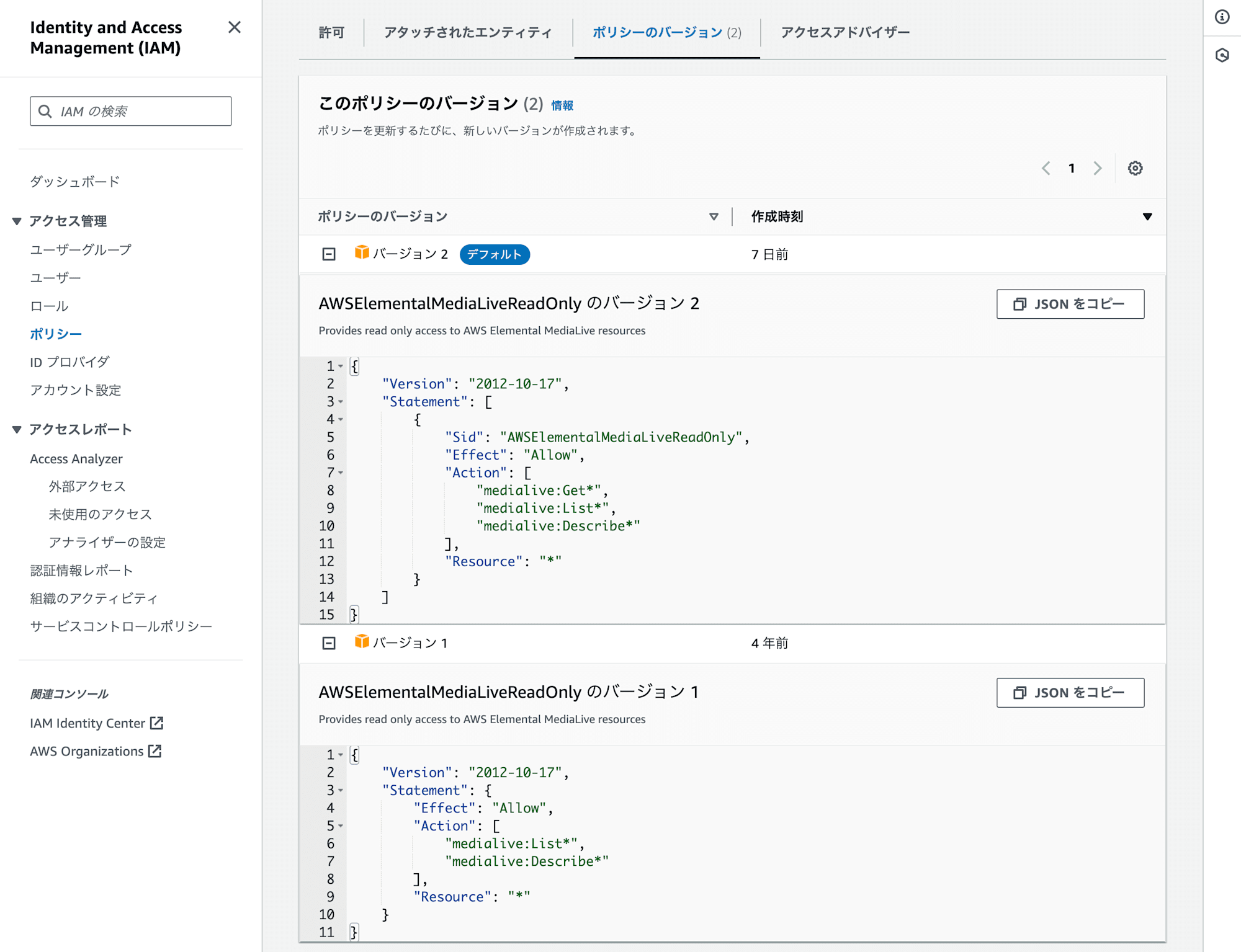This screenshot has height=952, width=1241.
Task: Open サービスコントロールポリシー in sidebar
Action: 121,626
